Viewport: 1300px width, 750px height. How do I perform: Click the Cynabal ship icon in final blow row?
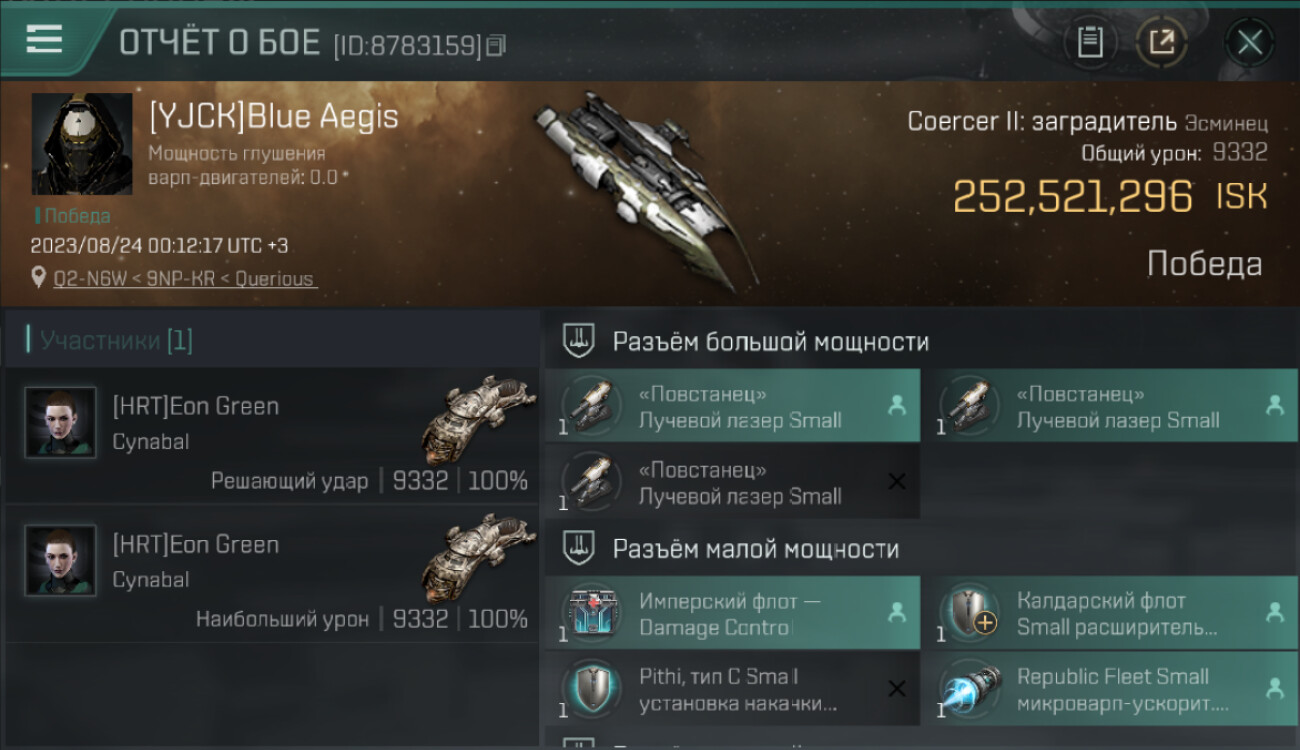[478, 419]
